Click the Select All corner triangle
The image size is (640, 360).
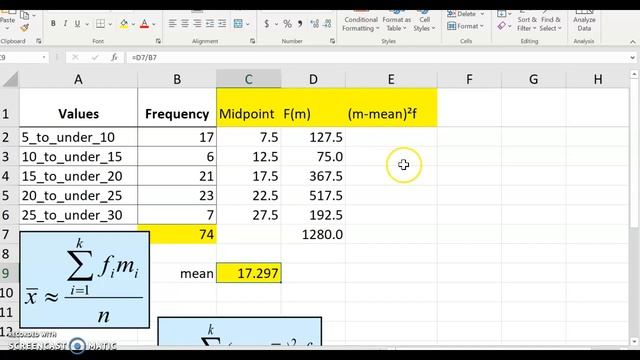pyautogui.click(x=10, y=79)
